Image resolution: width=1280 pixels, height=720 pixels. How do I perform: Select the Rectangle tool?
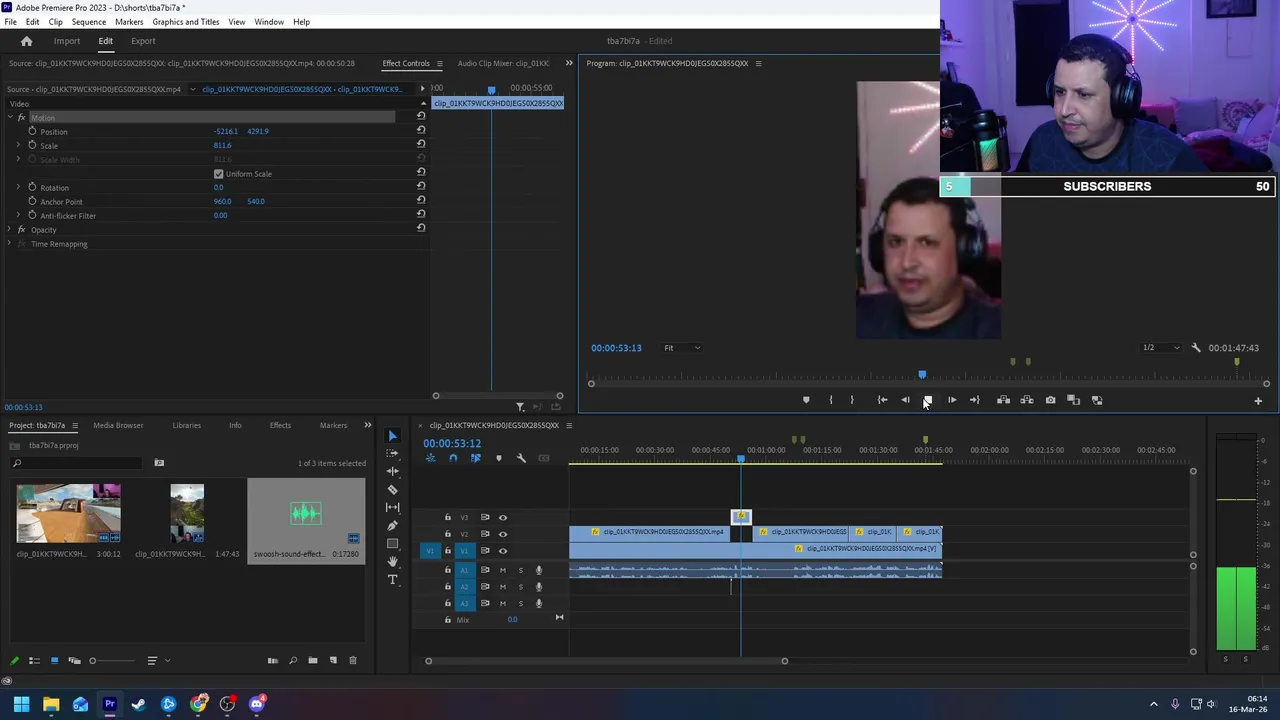pyautogui.click(x=392, y=543)
